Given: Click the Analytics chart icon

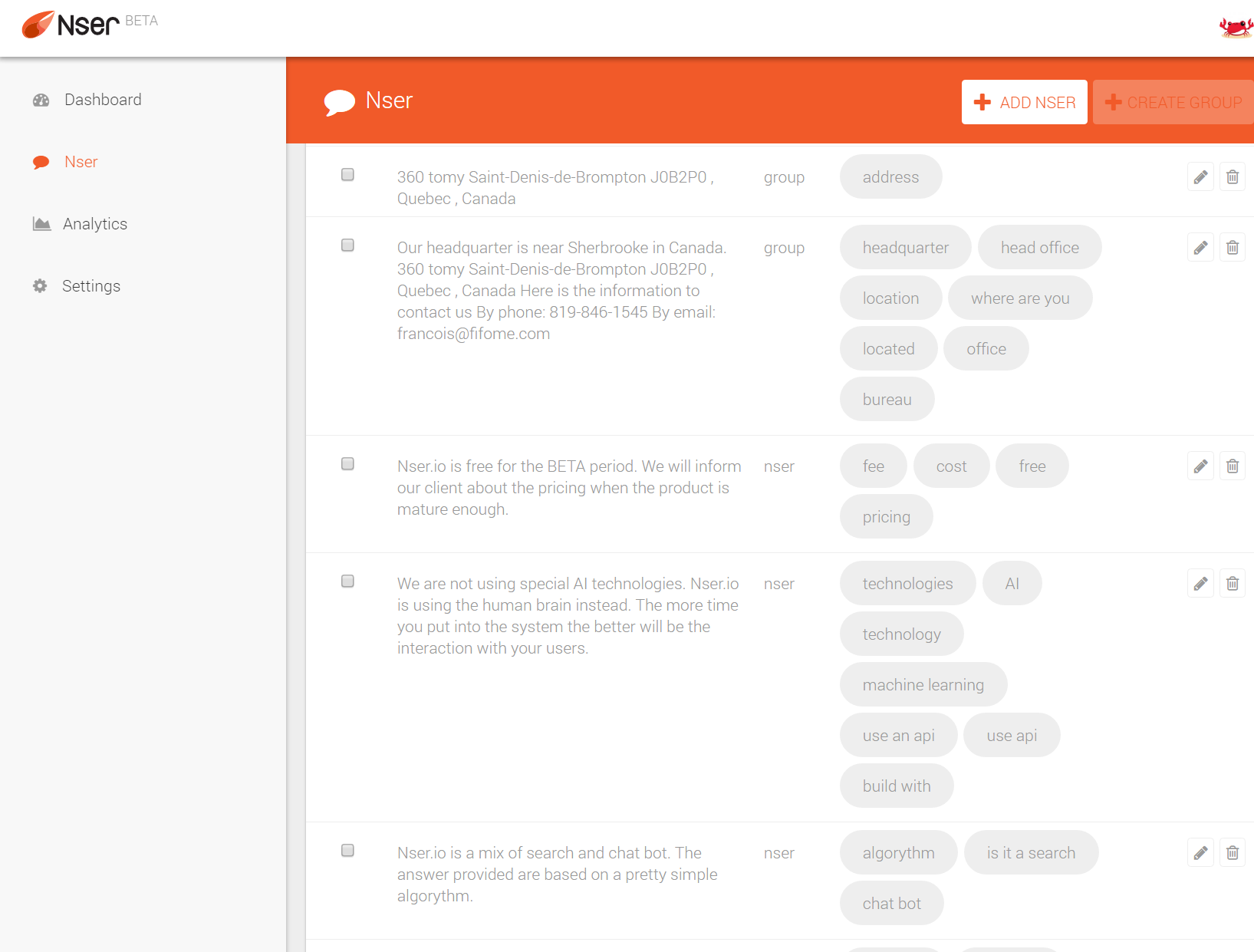Looking at the screenshot, I should pos(41,224).
